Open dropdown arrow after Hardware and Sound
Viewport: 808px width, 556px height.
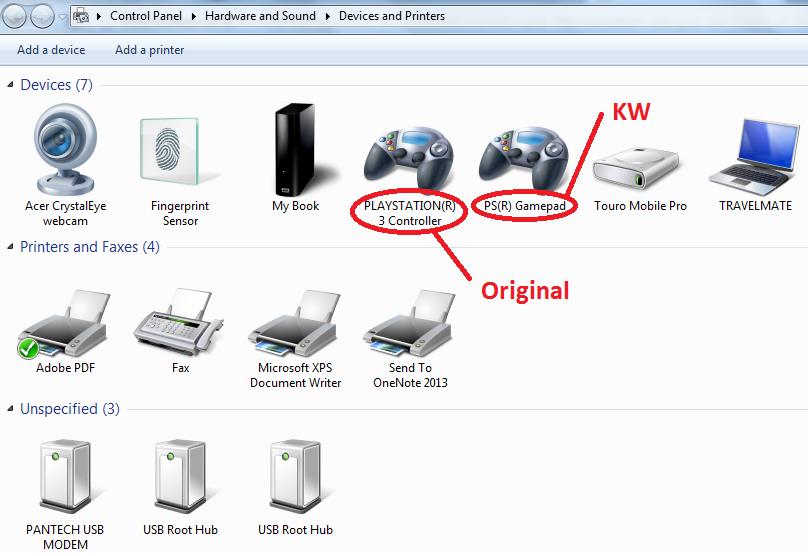pyautogui.click(x=328, y=16)
